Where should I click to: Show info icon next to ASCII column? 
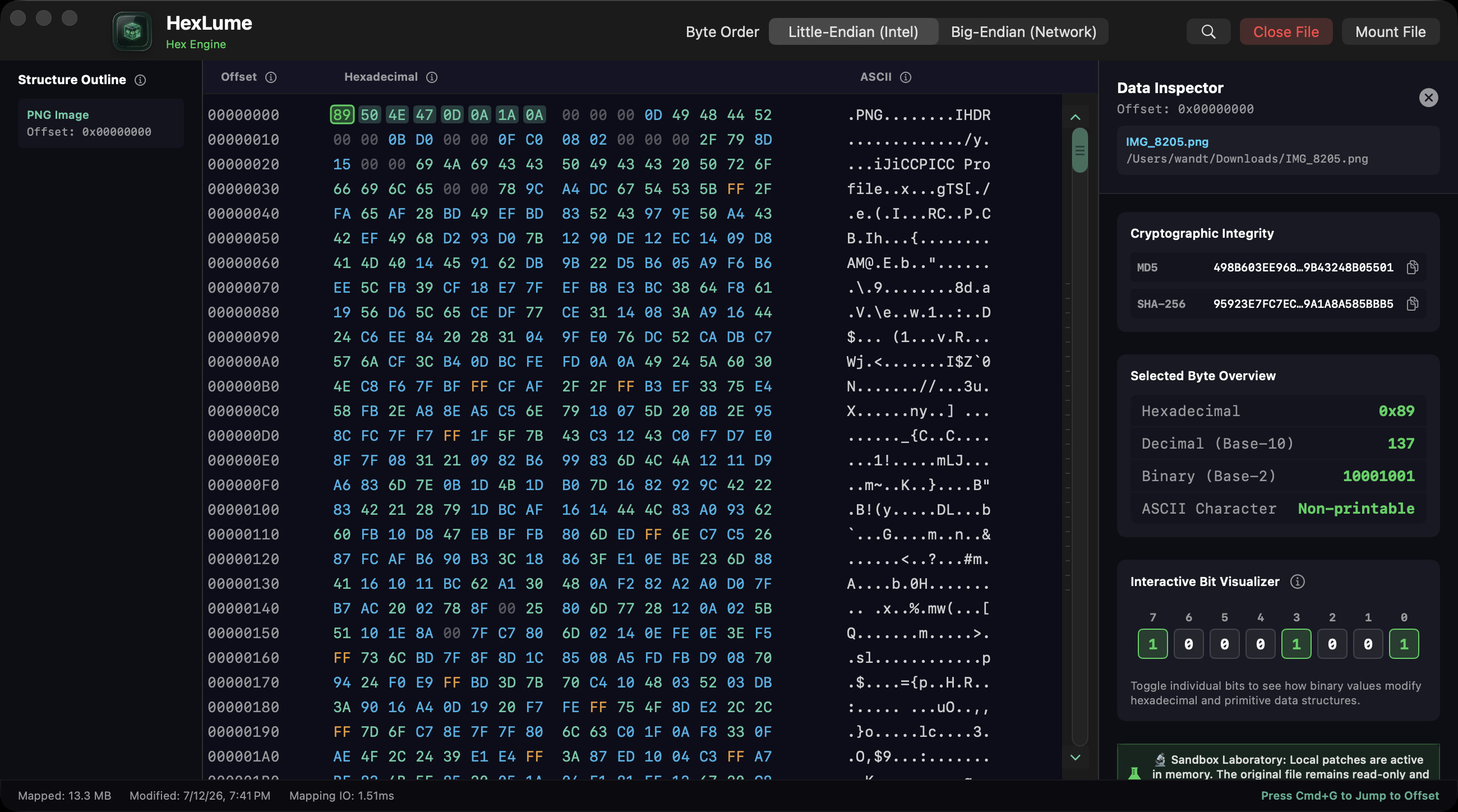point(906,77)
